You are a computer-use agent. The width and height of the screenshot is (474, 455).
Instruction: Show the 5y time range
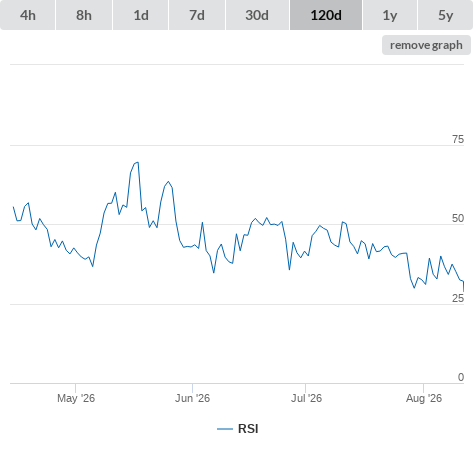[x=445, y=15]
